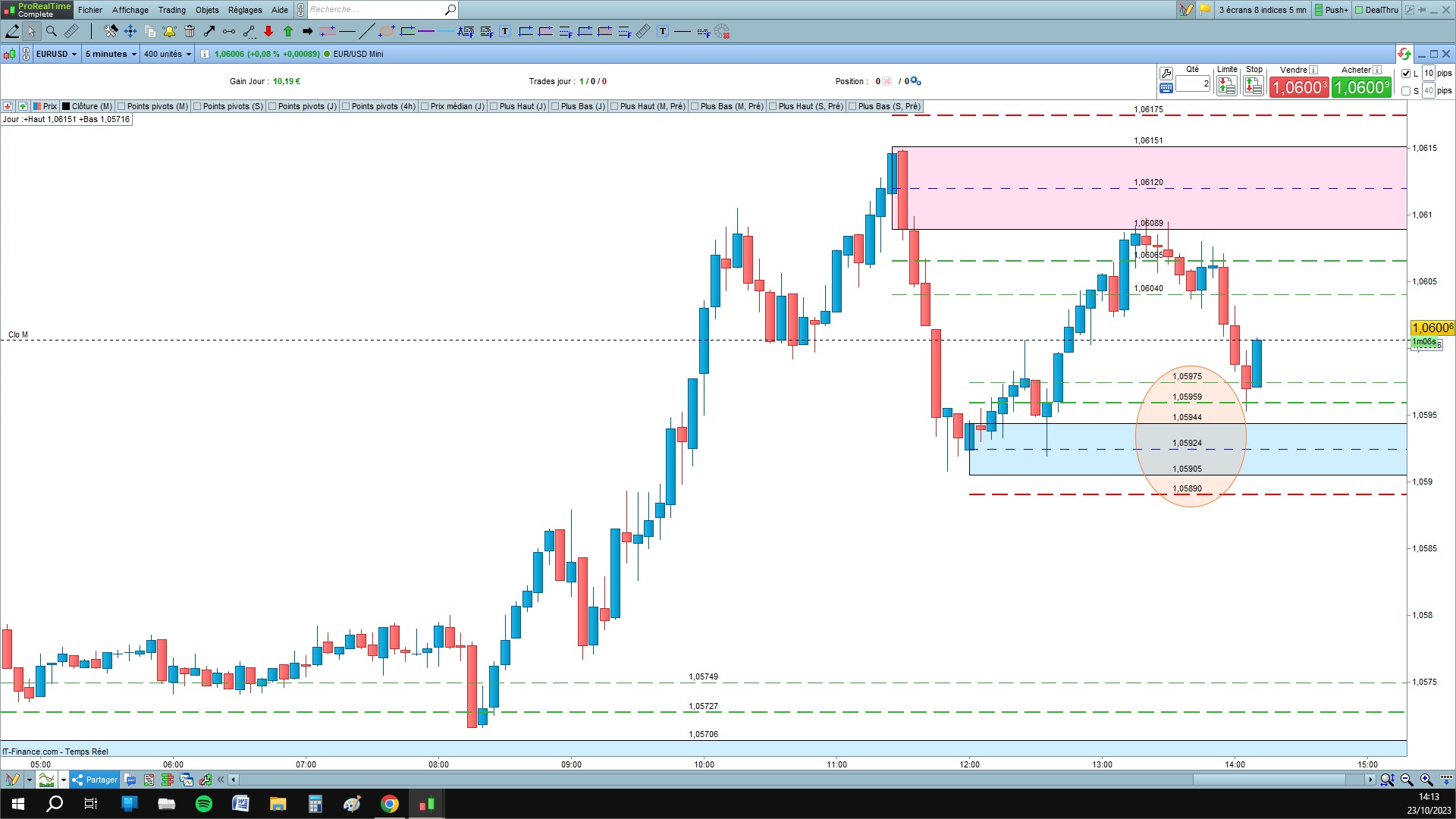Select the magnifier zoom tool
The width and height of the screenshot is (1456, 819).
[x=51, y=31]
